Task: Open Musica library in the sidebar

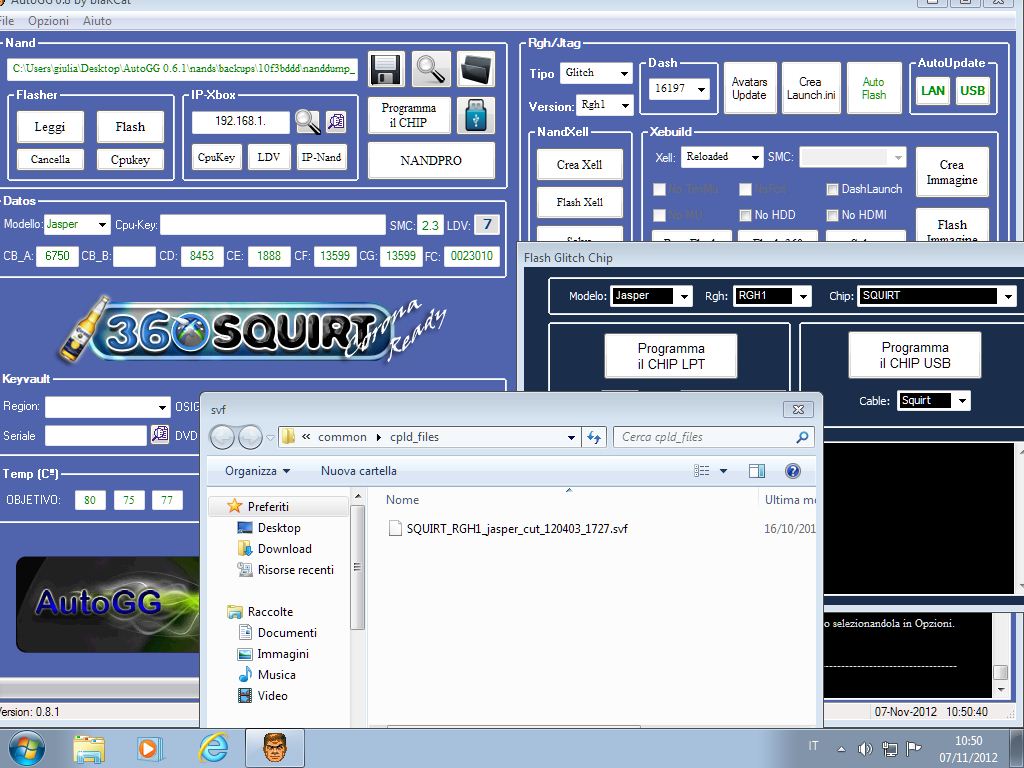Action: (268, 675)
